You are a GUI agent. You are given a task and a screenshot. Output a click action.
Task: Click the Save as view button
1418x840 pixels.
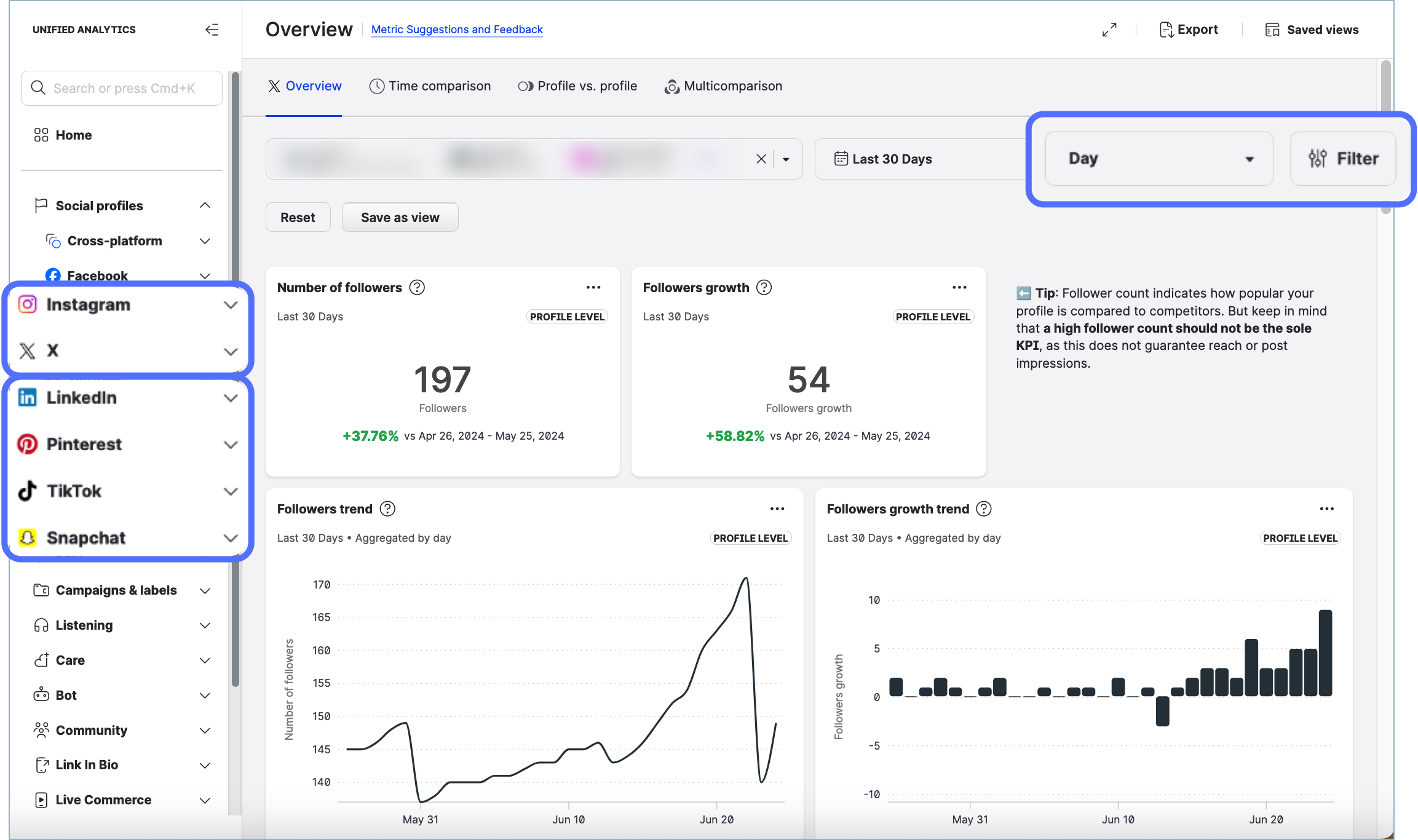point(400,217)
